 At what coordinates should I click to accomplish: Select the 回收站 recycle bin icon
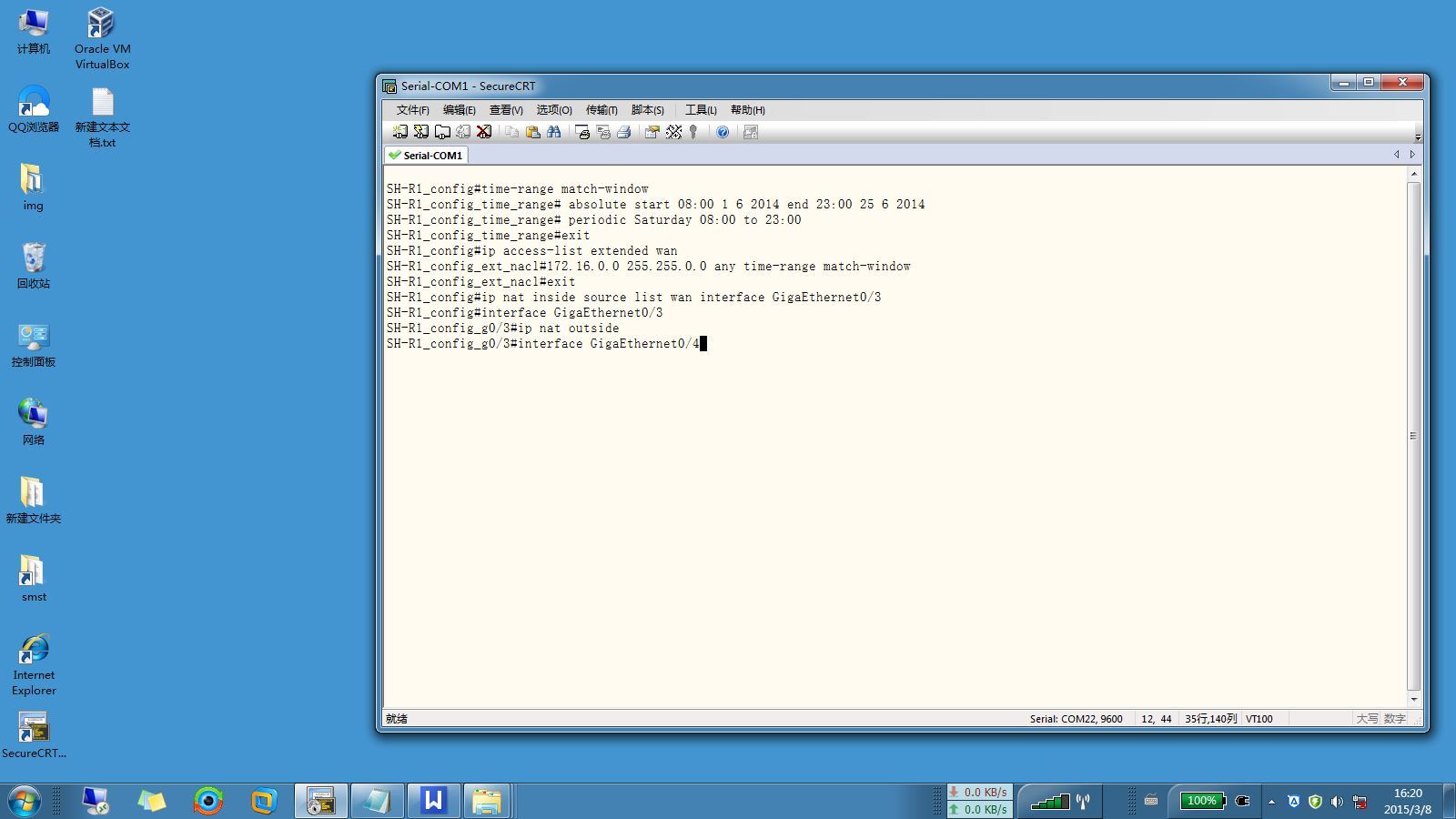[x=34, y=266]
